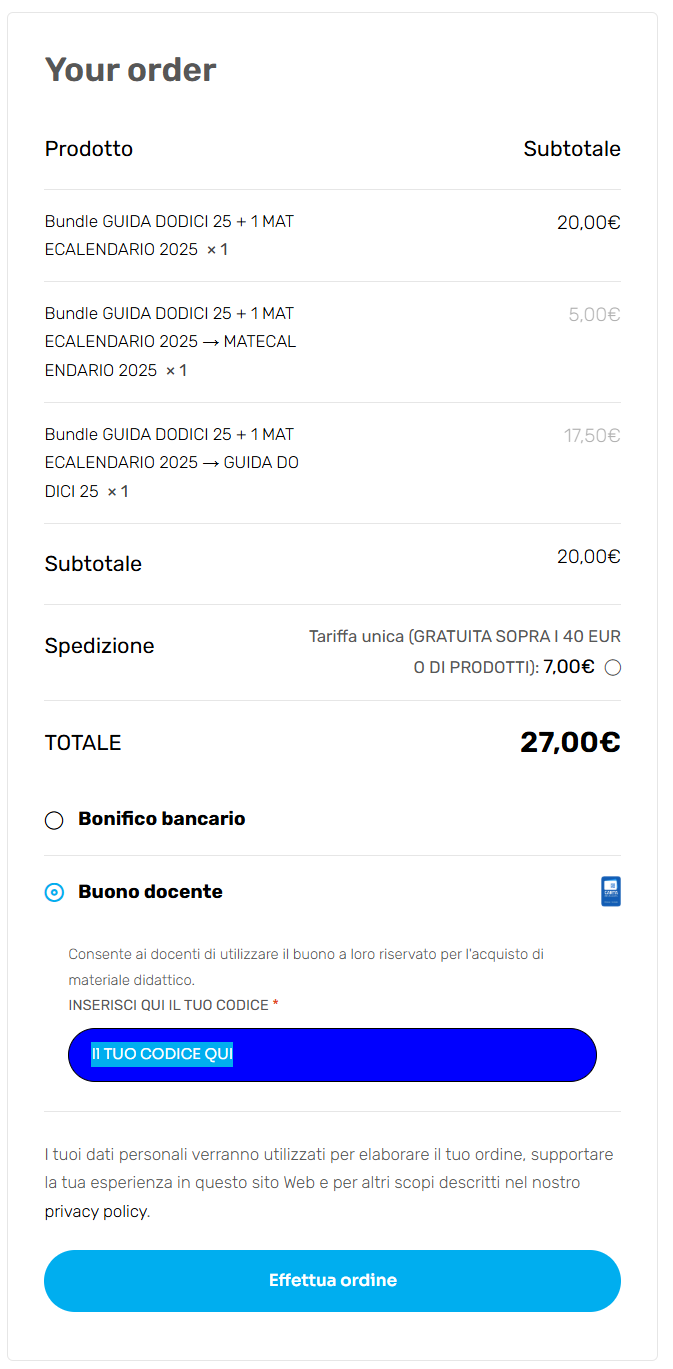Viewport: 673px width, 1369px height.
Task: Click the greyed 5,00€ item price
Action: (x=594, y=314)
